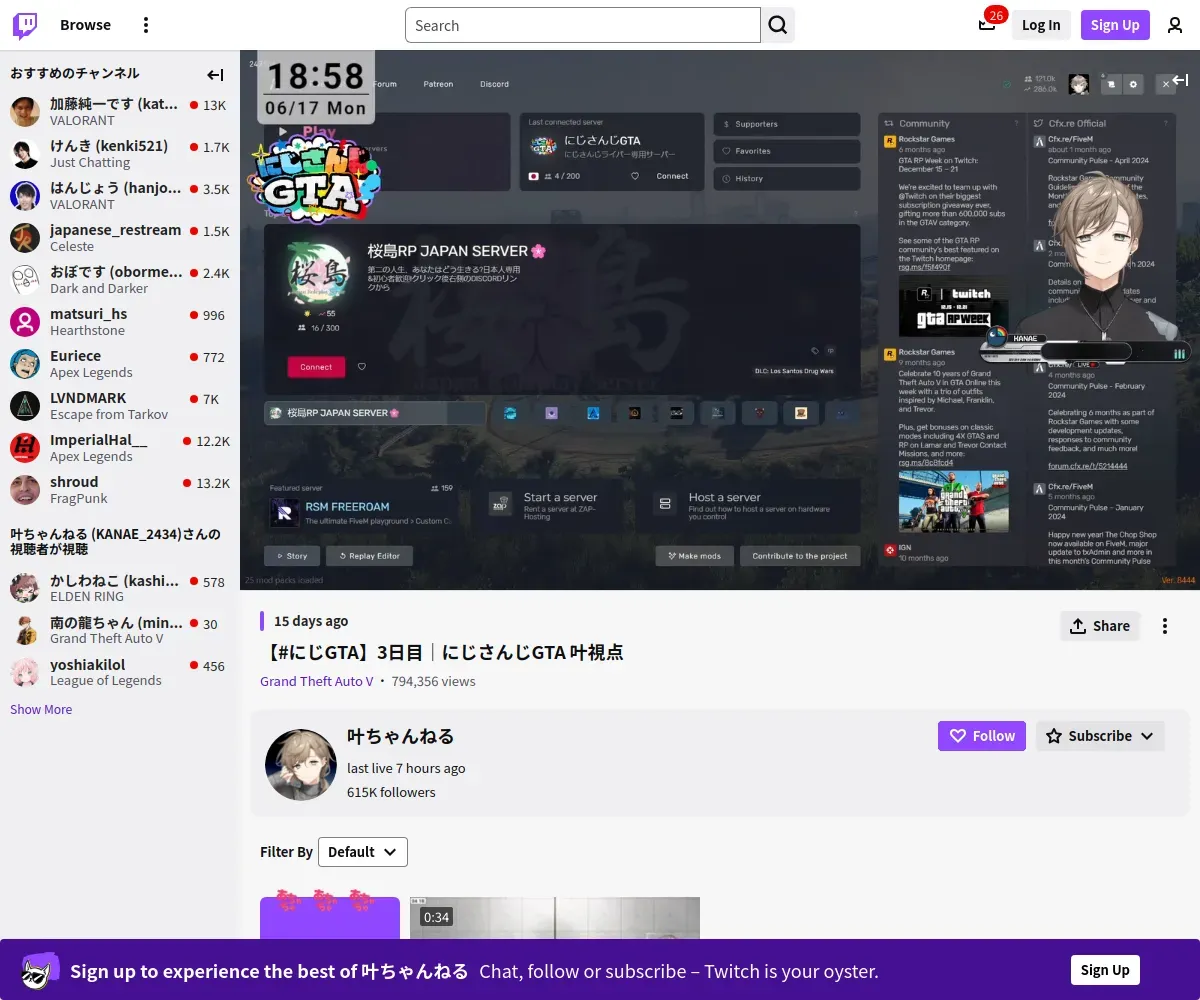
Task: Click the top-right Sign Up button
Action: (x=1115, y=25)
